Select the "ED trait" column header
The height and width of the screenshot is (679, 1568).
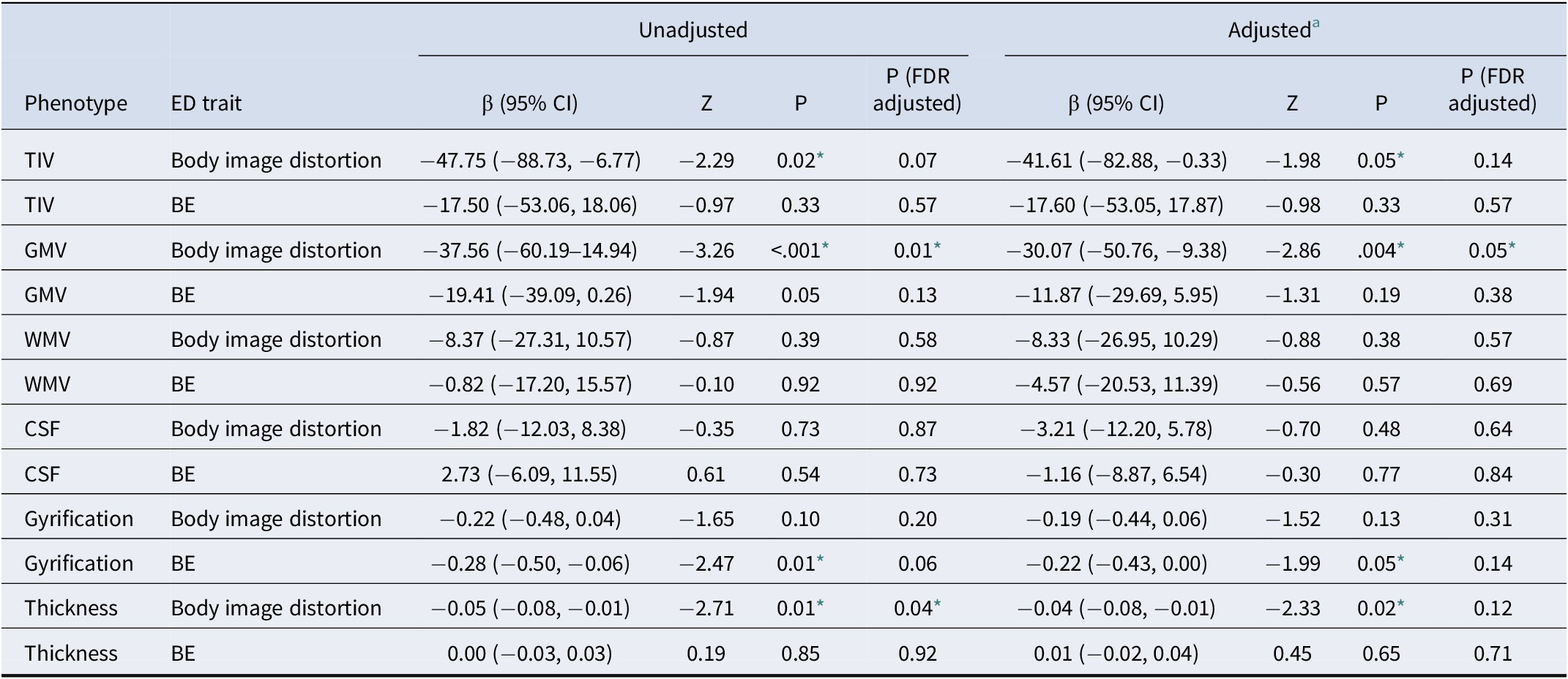pos(206,103)
